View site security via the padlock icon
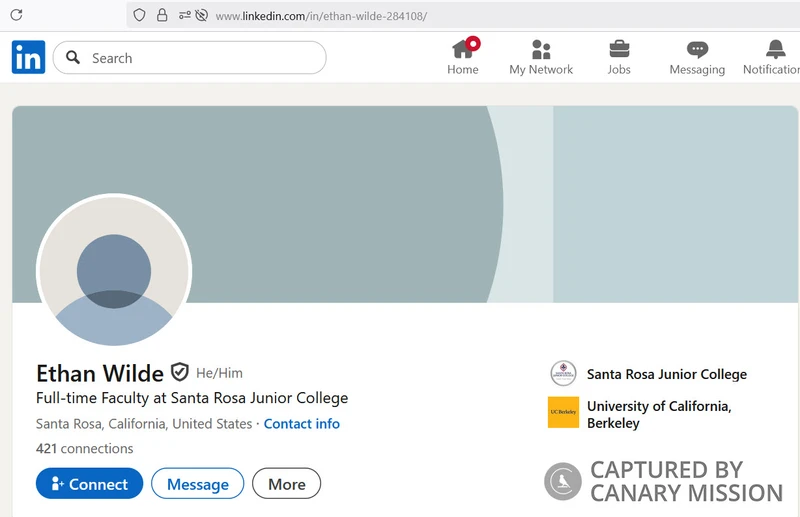Screen dimensions: 800x517 point(162,15)
